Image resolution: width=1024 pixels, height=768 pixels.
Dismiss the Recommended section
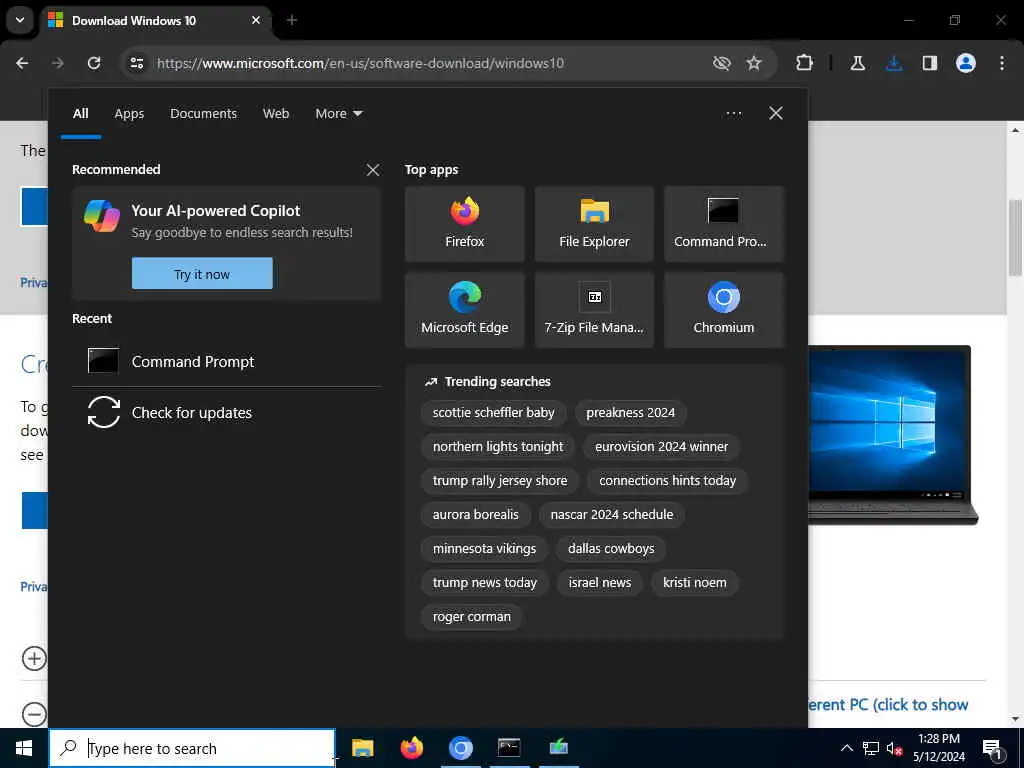coord(373,170)
